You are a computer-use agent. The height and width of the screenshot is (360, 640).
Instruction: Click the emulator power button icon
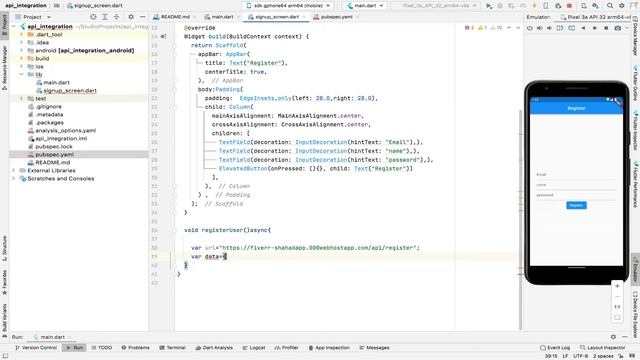click(x=529, y=28)
